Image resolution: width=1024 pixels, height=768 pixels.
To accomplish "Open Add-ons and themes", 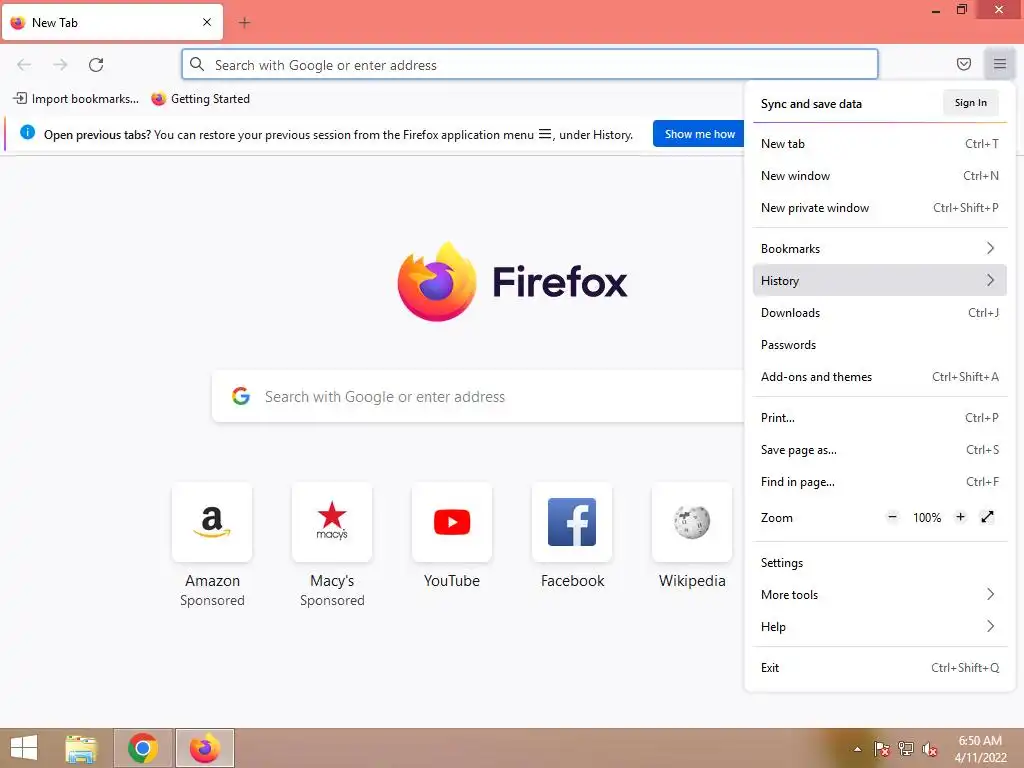I will pyautogui.click(x=880, y=377).
